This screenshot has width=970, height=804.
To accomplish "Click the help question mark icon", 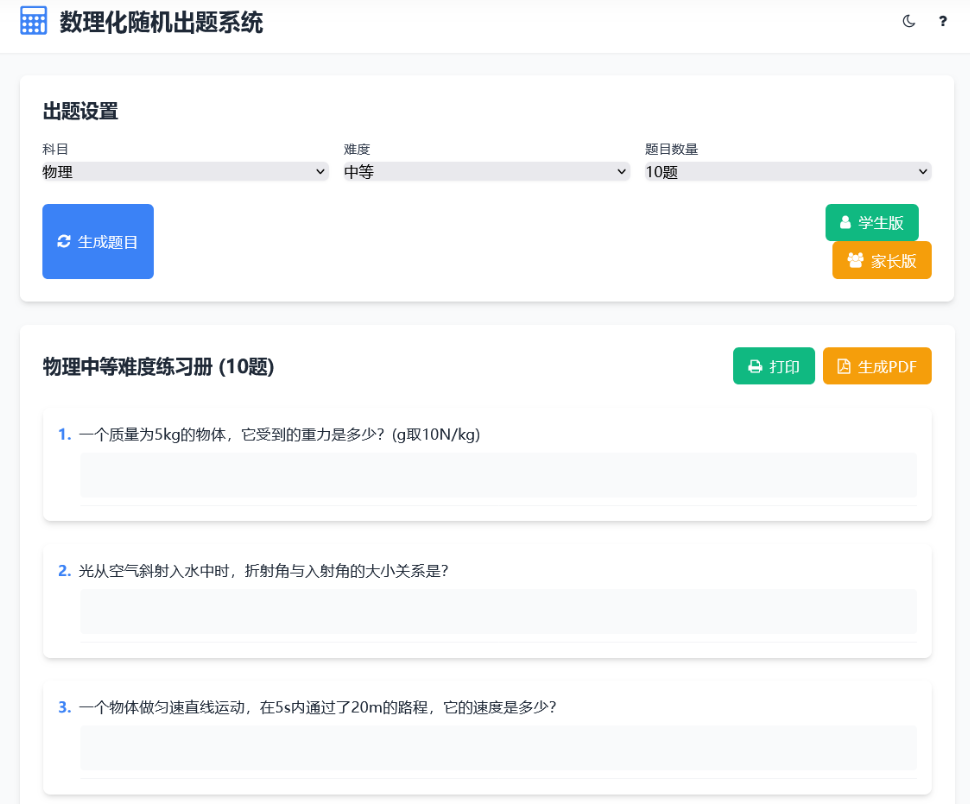I will pyautogui.click(x=941, y=21).
